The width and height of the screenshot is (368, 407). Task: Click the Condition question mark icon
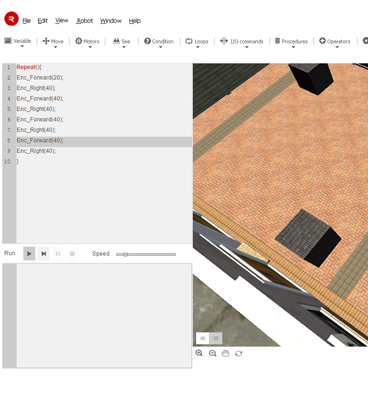[x=147, y=41]
